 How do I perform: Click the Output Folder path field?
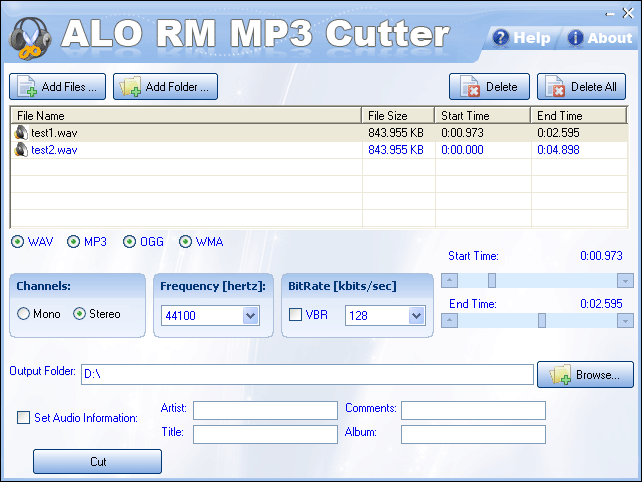307,374
